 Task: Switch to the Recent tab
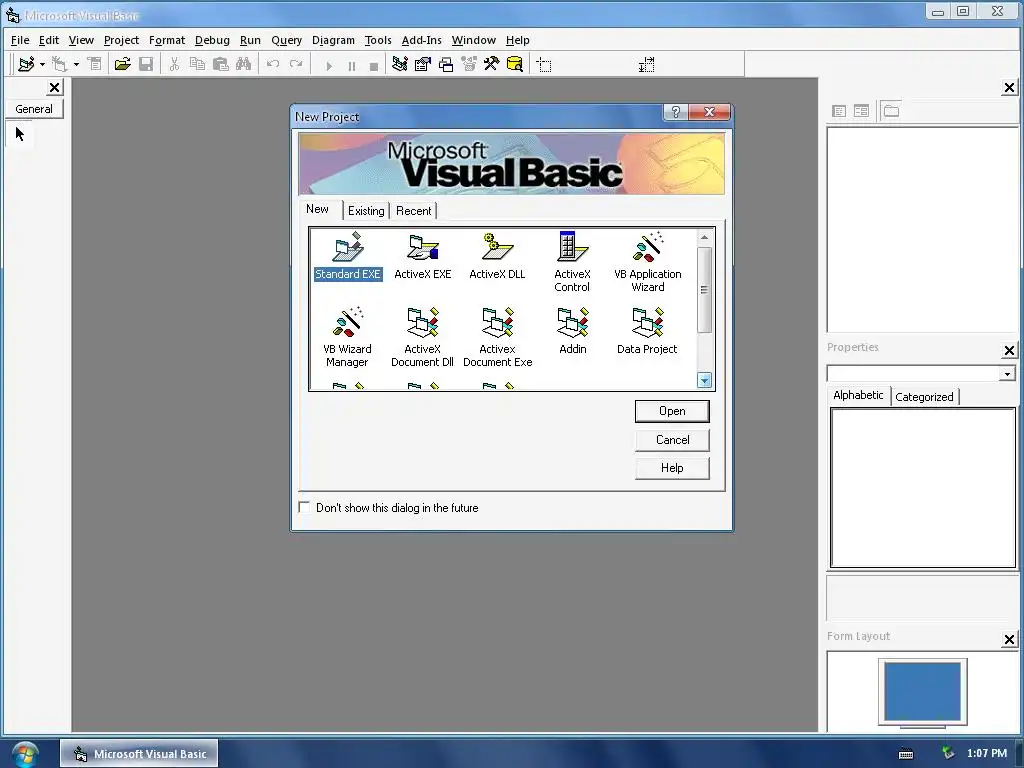(x=413, y=211)
